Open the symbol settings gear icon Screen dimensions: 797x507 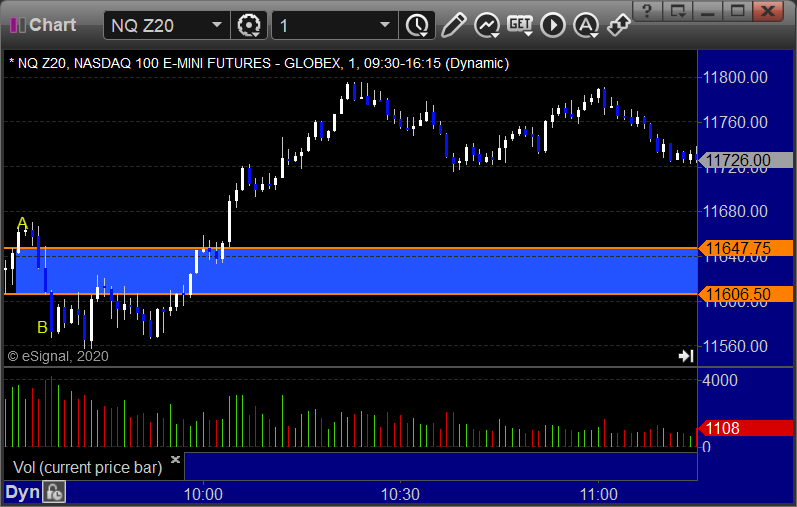249,25
